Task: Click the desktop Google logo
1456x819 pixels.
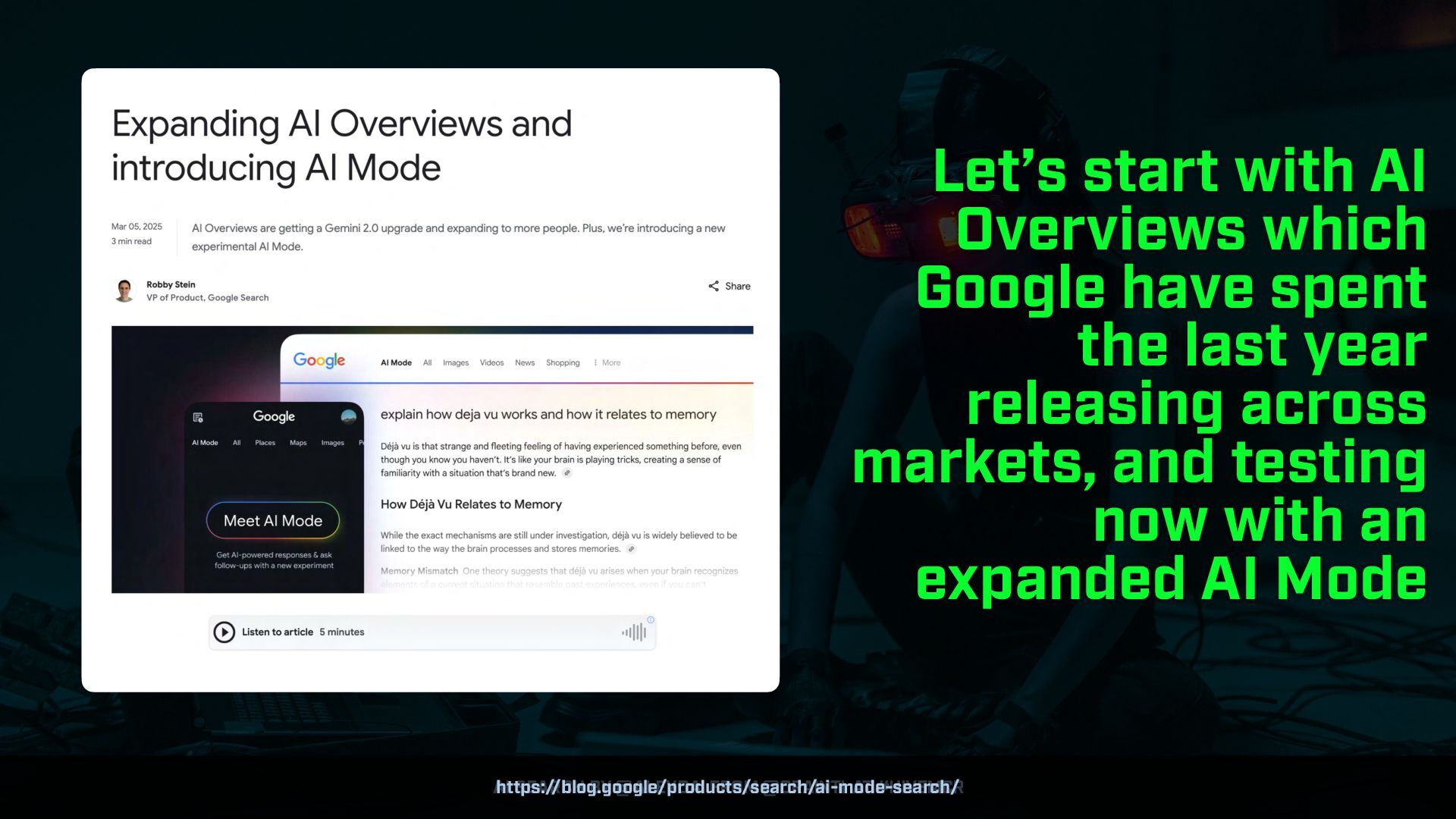Action: [319, 361]
